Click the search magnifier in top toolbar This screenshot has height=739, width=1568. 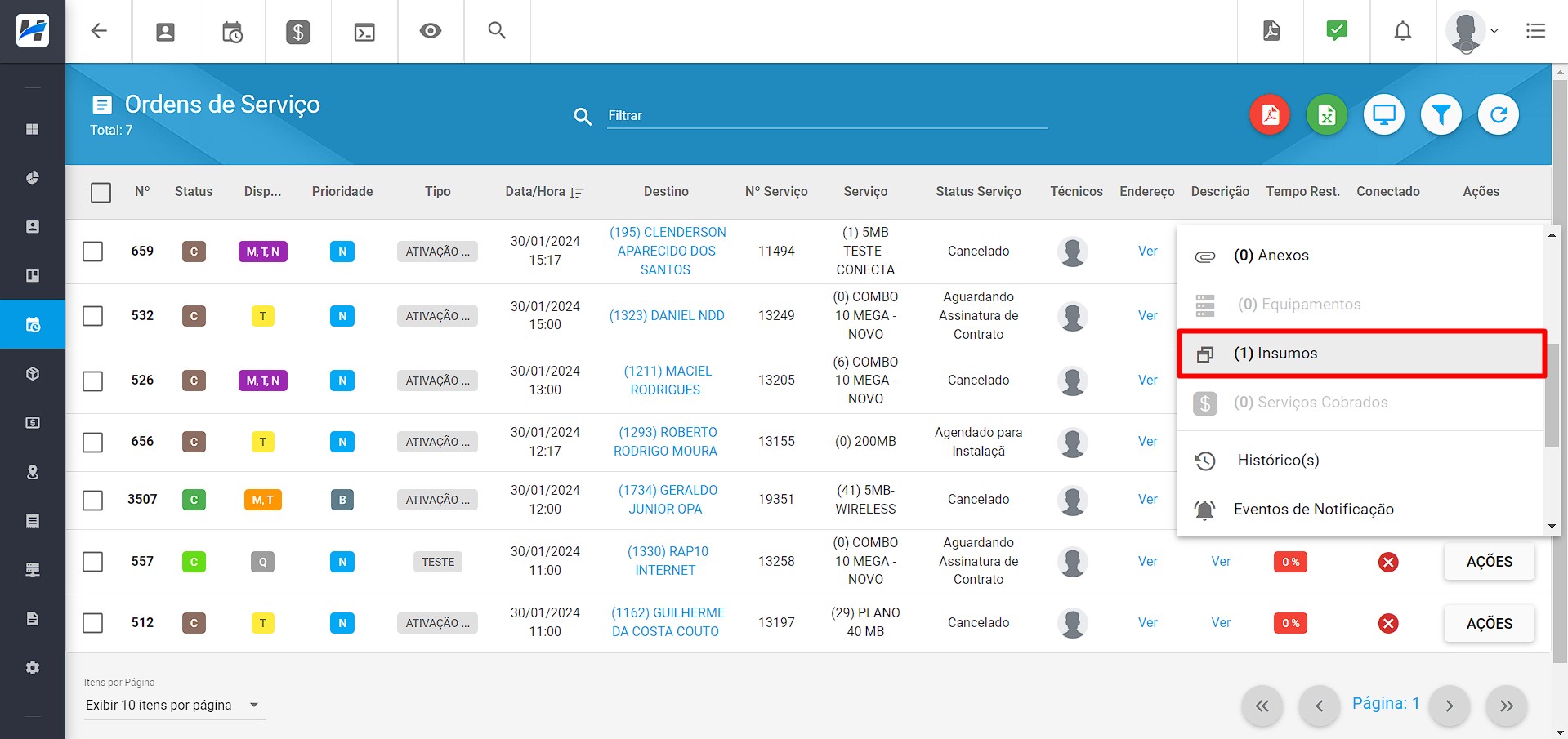[x=497, y=30]
